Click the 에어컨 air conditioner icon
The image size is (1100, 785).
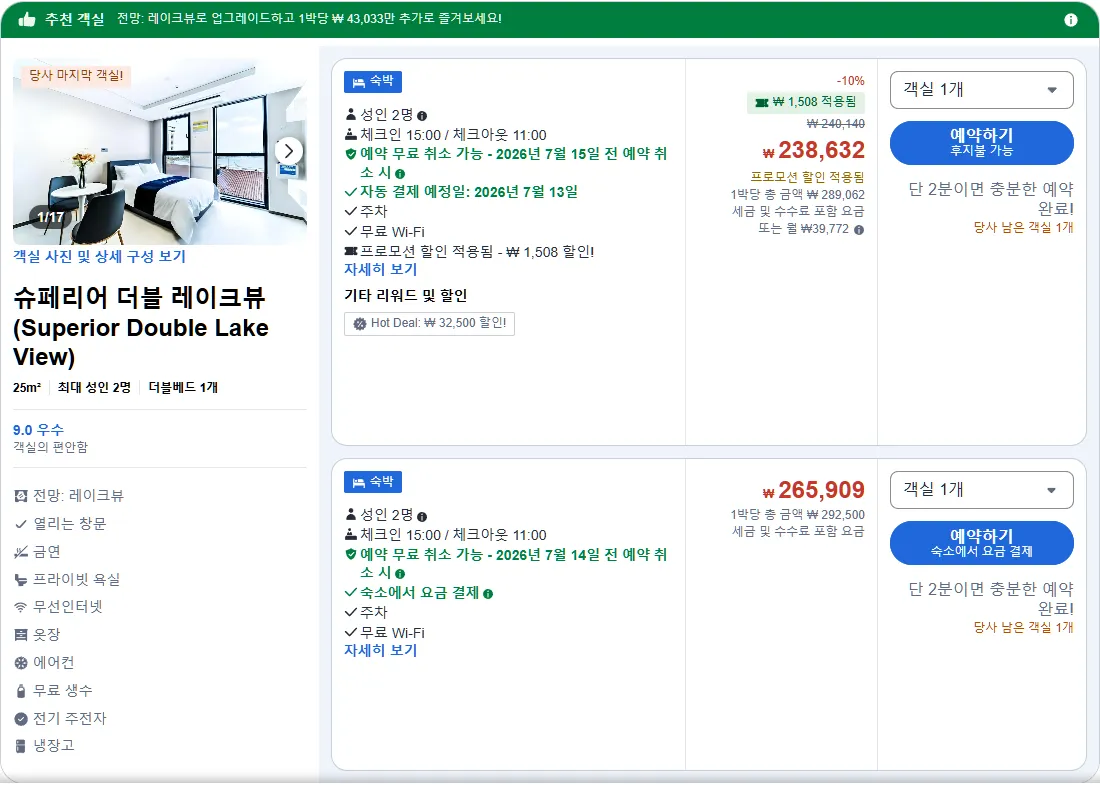21,663
